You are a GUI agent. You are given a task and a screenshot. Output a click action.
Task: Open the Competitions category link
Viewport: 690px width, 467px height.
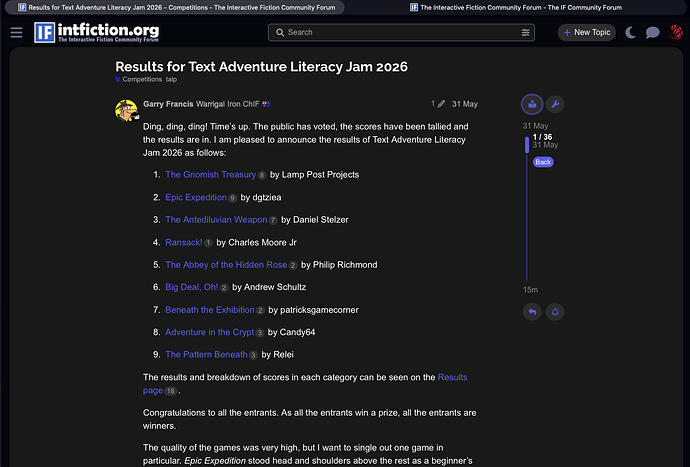point(139,79)
